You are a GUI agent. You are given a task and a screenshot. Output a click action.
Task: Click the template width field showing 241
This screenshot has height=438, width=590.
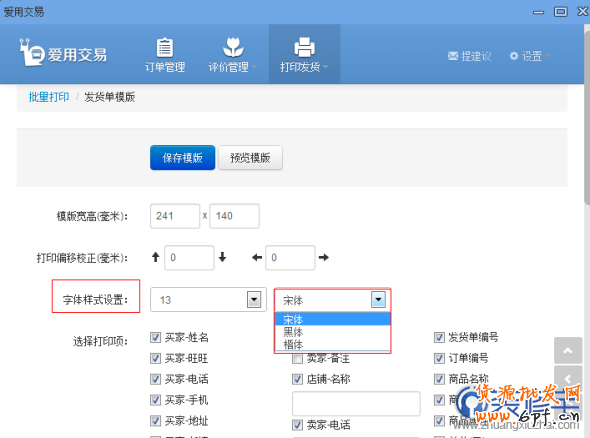coord(175,216)
